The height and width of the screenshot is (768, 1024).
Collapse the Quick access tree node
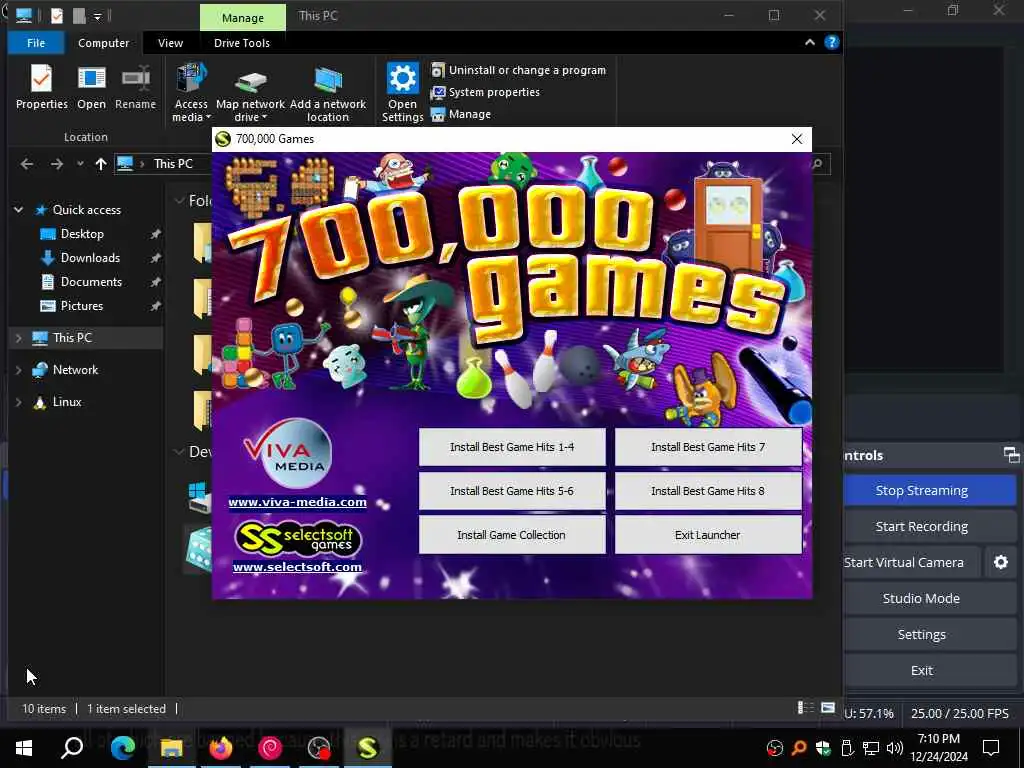(x=19, y=210)
